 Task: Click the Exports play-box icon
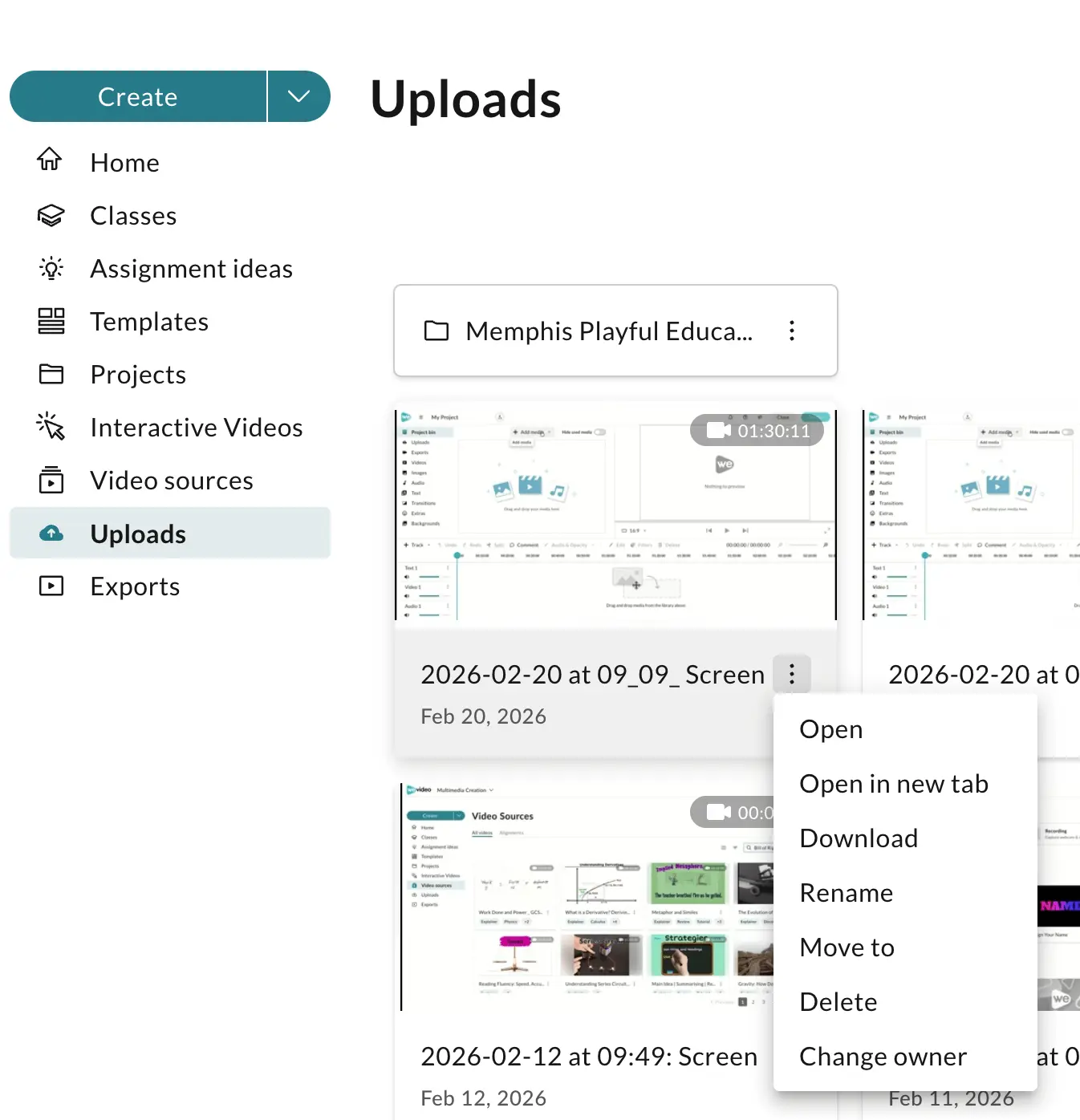point(51,586)
